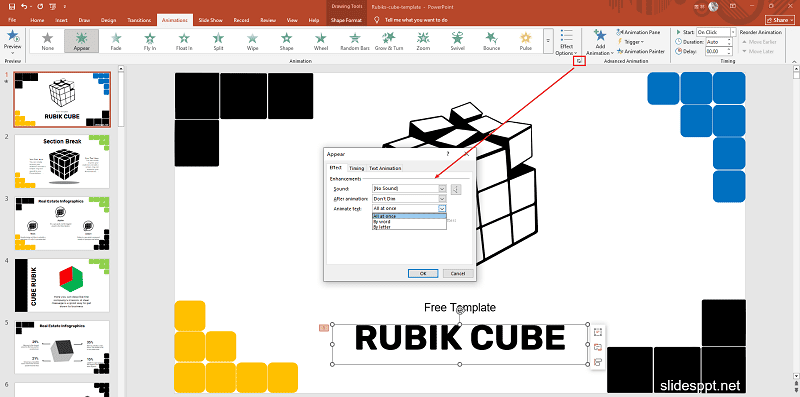
Task: Open the Design ribbon tab
Action: (108, 20)
